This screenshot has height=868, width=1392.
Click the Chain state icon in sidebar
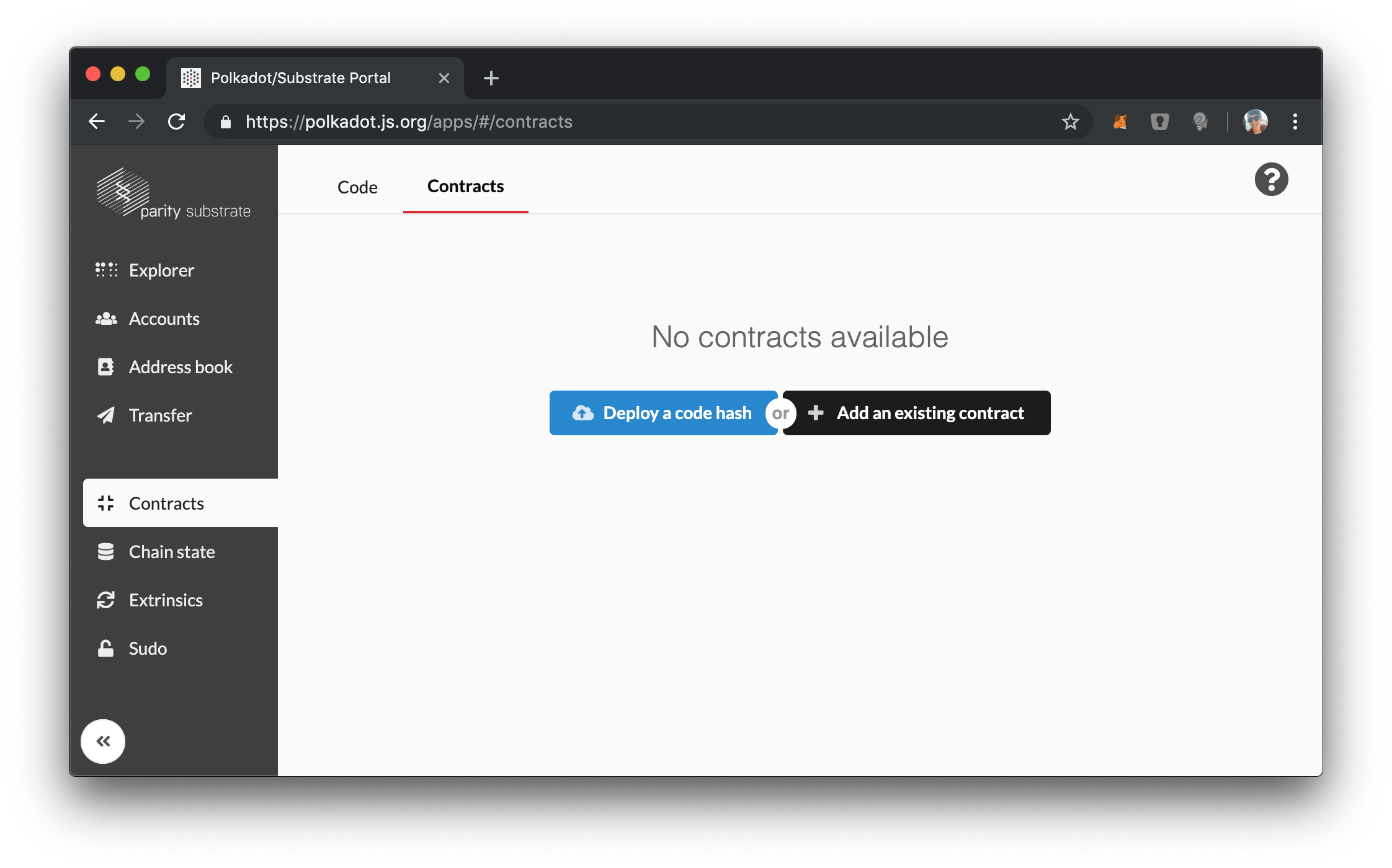(x=108, y=551)
